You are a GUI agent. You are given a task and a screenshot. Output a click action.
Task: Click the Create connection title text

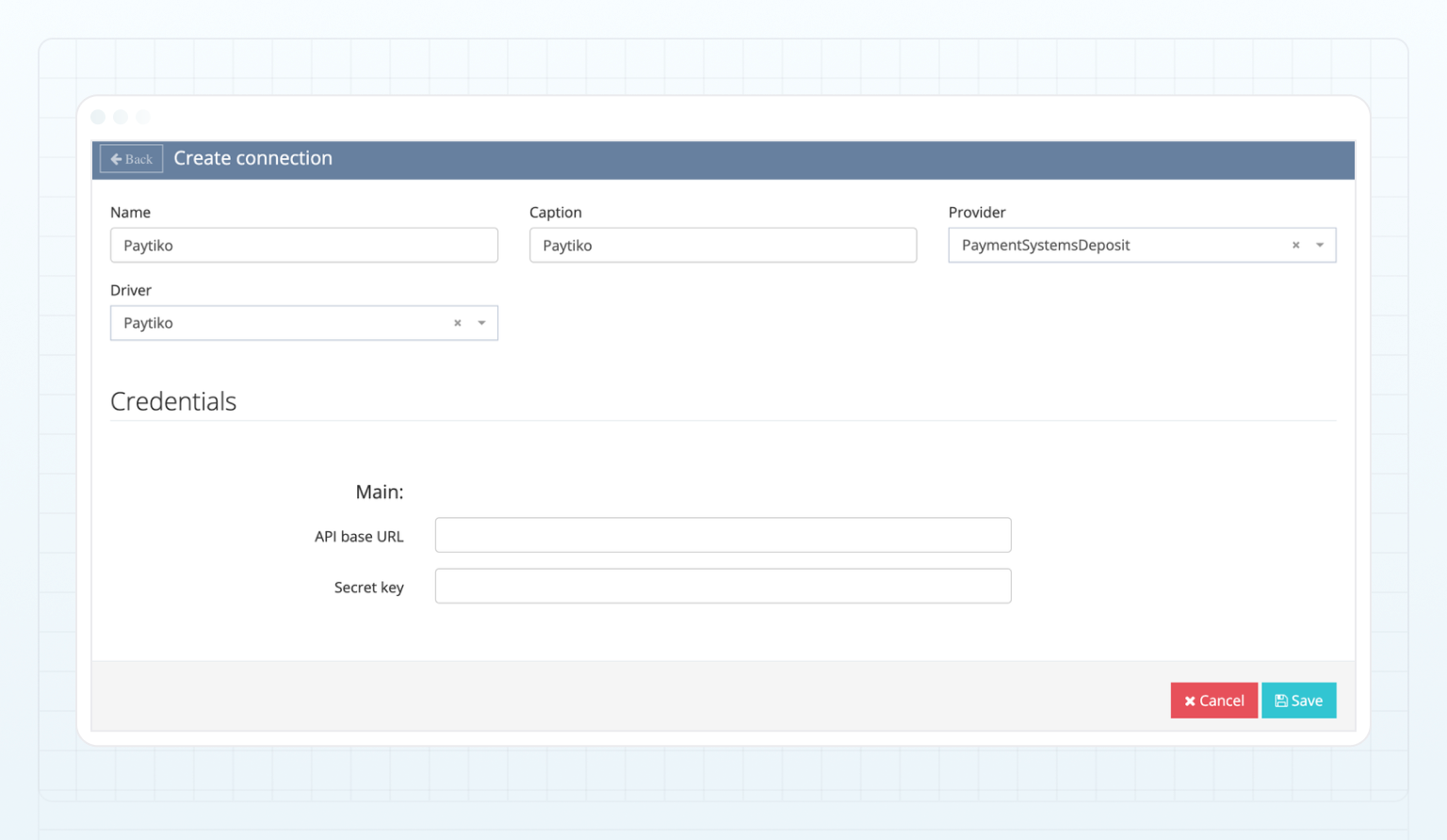tap(252, 158)
